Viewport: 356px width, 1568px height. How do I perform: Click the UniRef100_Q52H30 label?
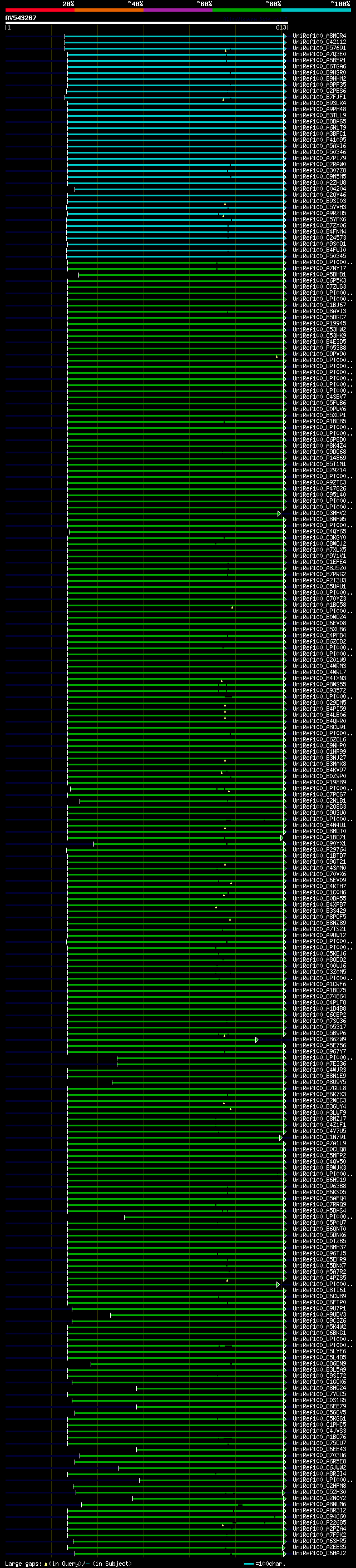(x=319, y=1492)
